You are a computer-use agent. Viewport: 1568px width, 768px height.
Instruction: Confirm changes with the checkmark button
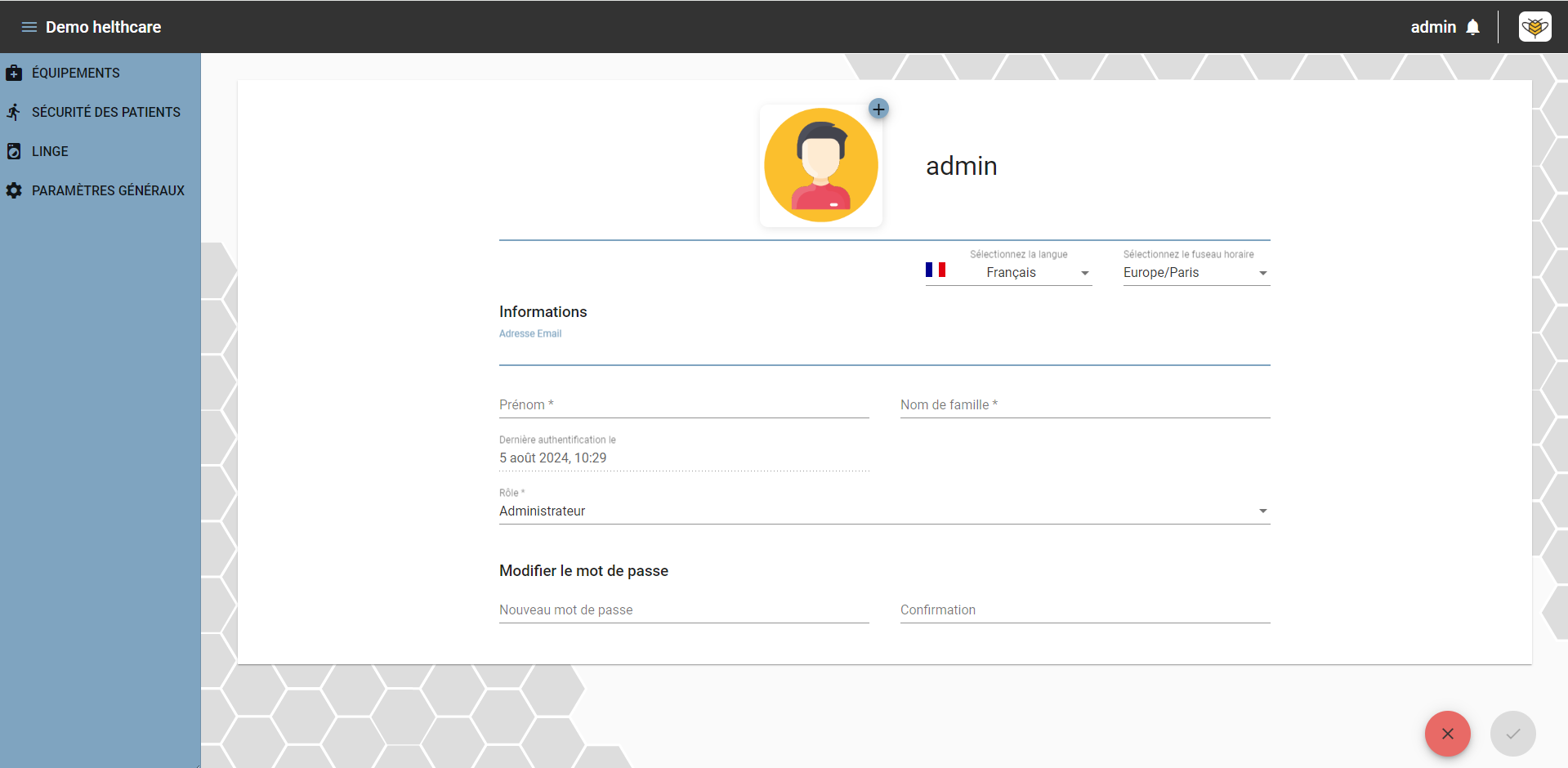coord(1512,734)
